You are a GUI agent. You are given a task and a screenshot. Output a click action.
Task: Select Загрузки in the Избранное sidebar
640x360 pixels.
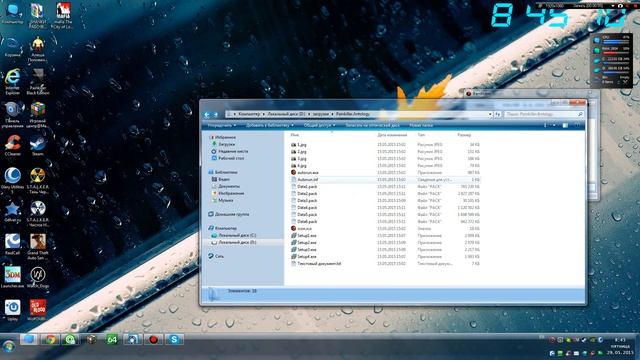(x=227, y=144)
